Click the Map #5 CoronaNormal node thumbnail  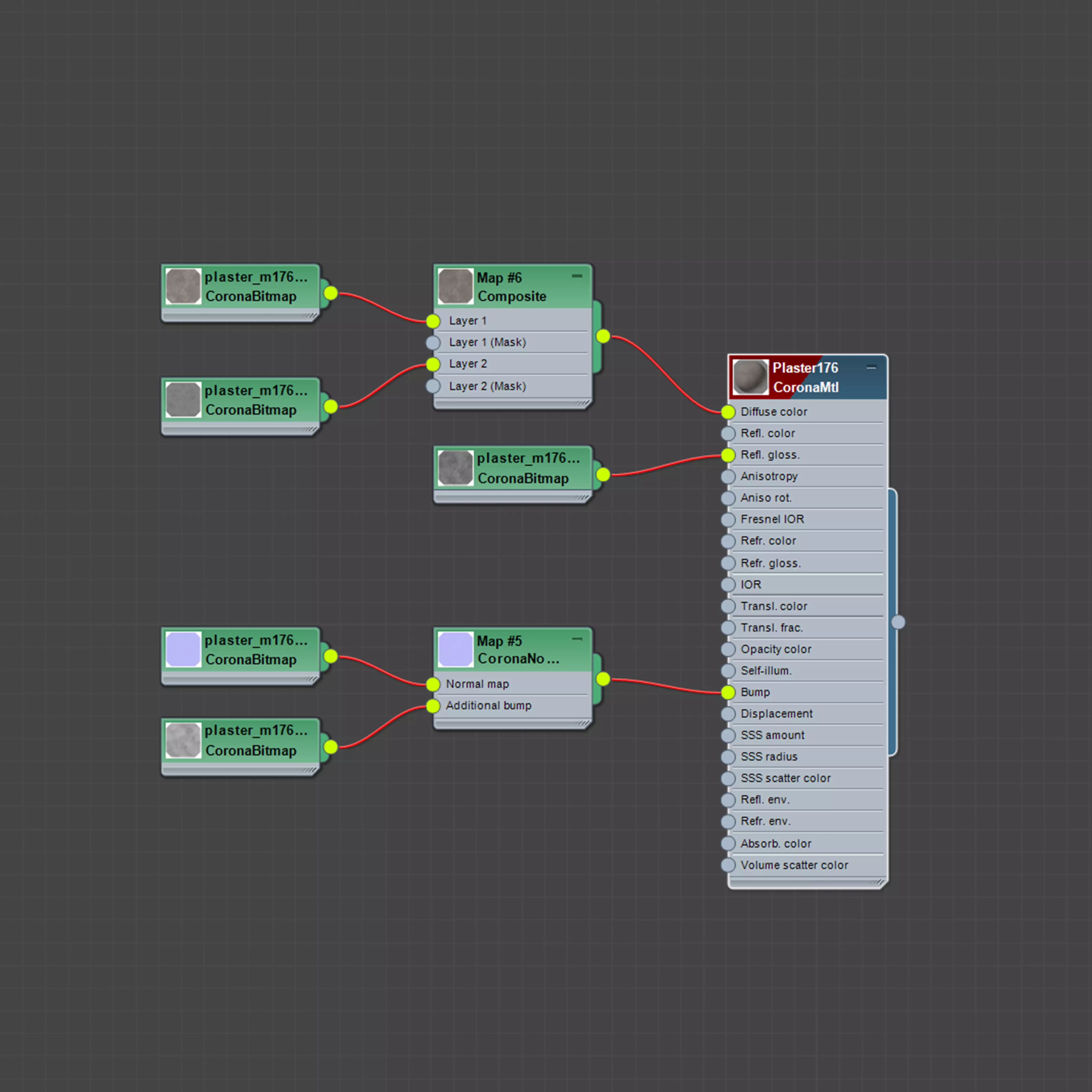coord(455,649)
